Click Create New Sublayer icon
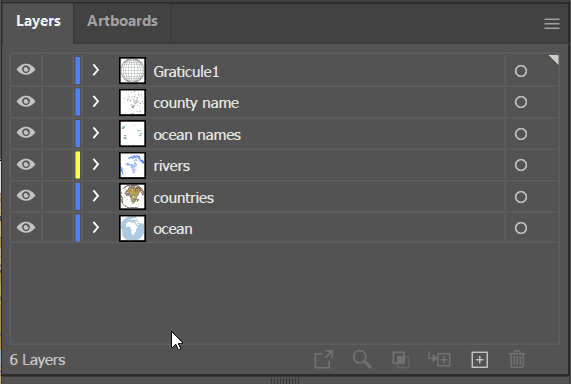This screenshot has width=571, height=384. [x=439, y=360]
